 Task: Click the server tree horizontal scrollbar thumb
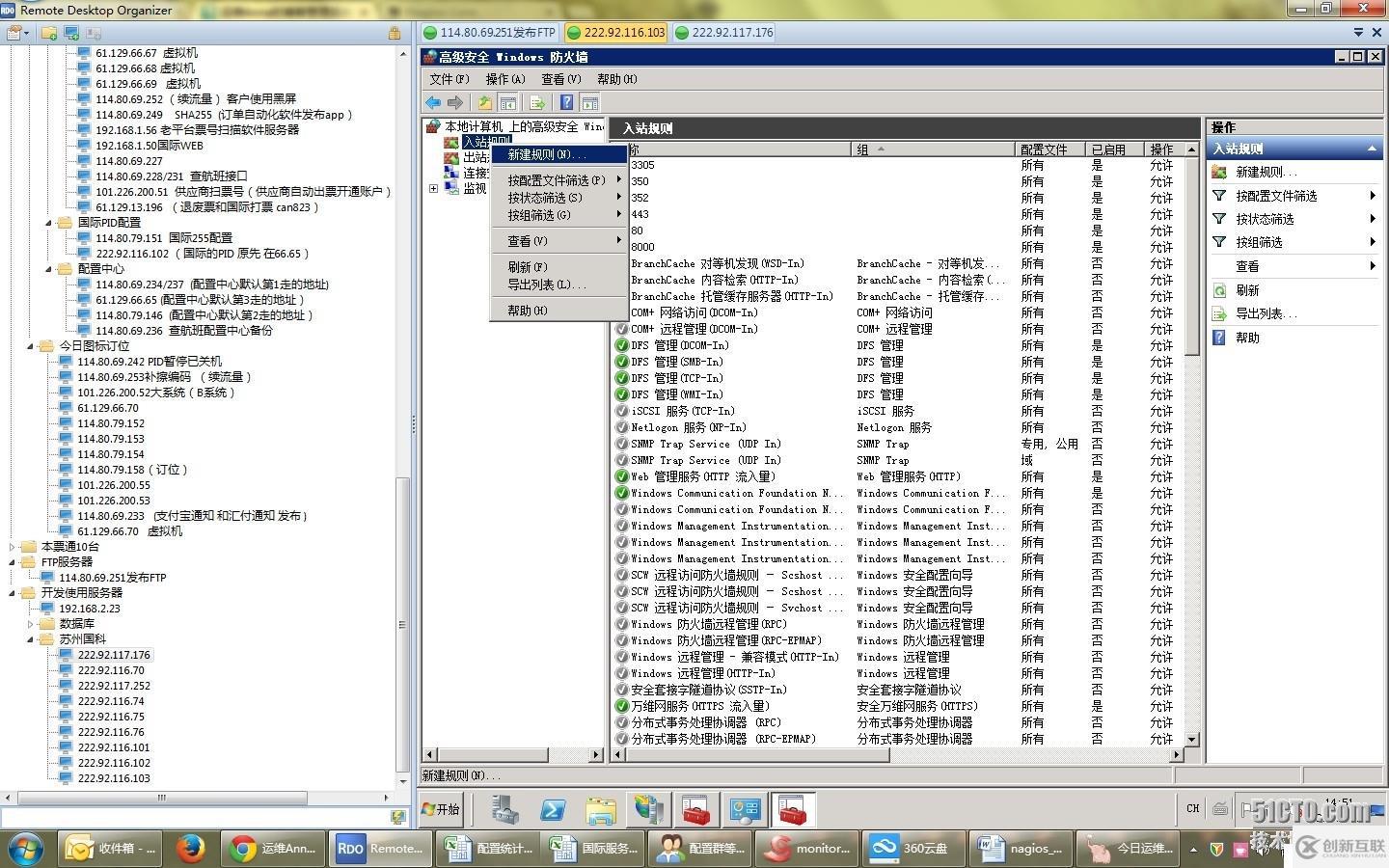162,798
